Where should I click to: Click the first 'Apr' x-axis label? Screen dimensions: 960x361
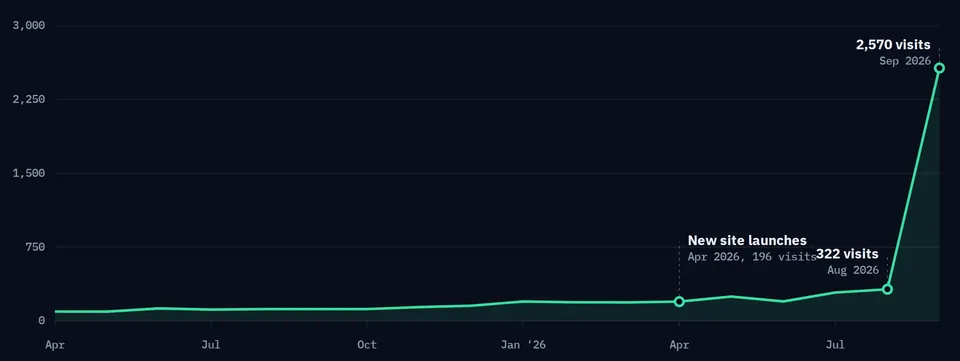[55, 345]
